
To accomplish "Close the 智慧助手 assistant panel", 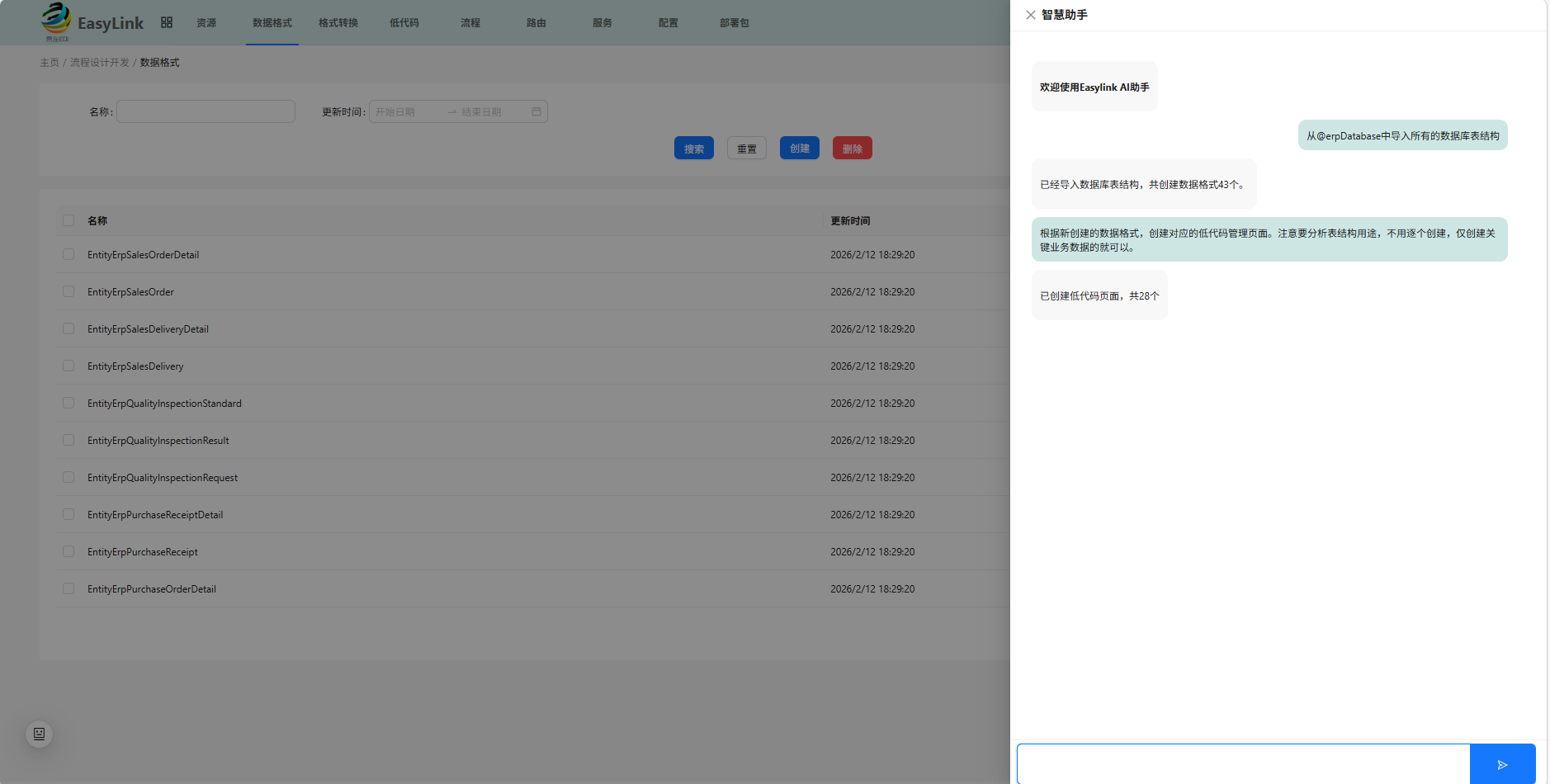I will [x=1031, y=15].
